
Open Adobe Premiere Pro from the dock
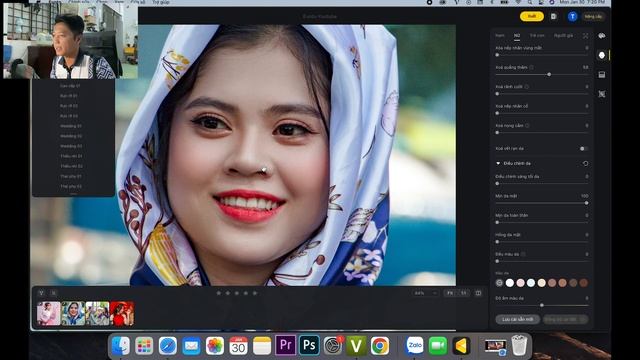pyautogui.click(x=285, y=346)
